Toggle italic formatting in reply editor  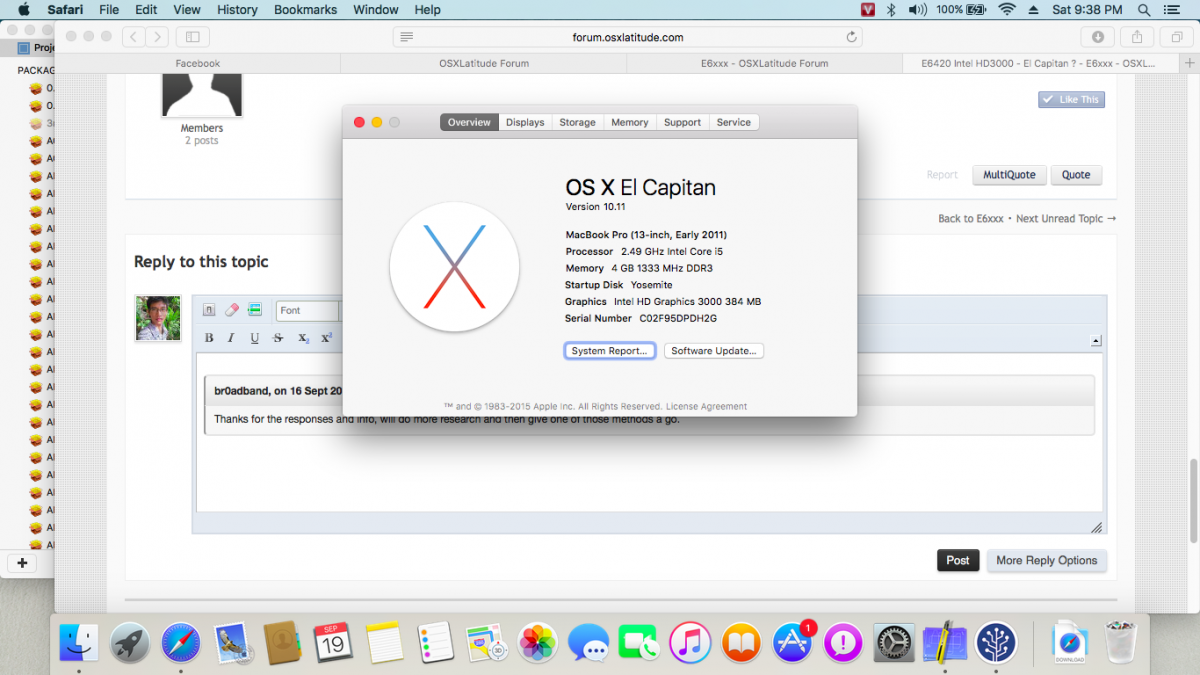point(232,338)
